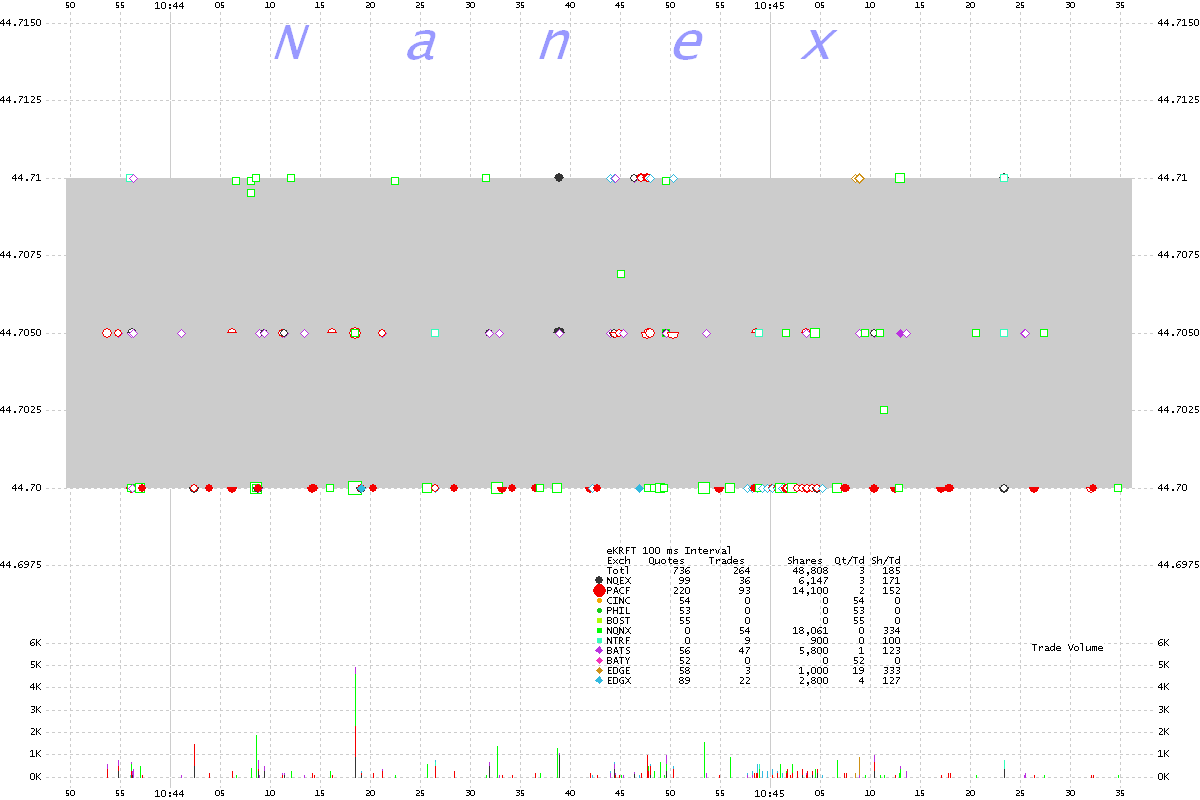Click EDGE shares value '1,000'

[813, 670]
